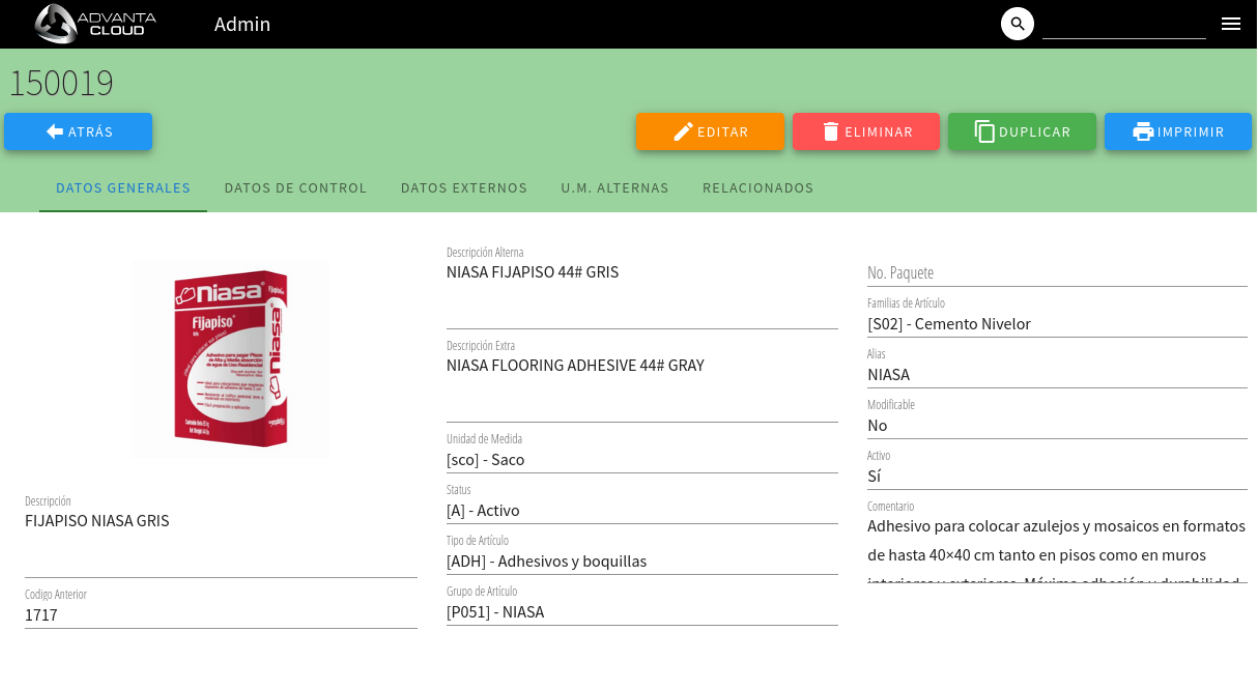The height and width of the screenshot is (673, 1258).
Task: Select the Datos Generales tab
Action: (x=123, y=188)
